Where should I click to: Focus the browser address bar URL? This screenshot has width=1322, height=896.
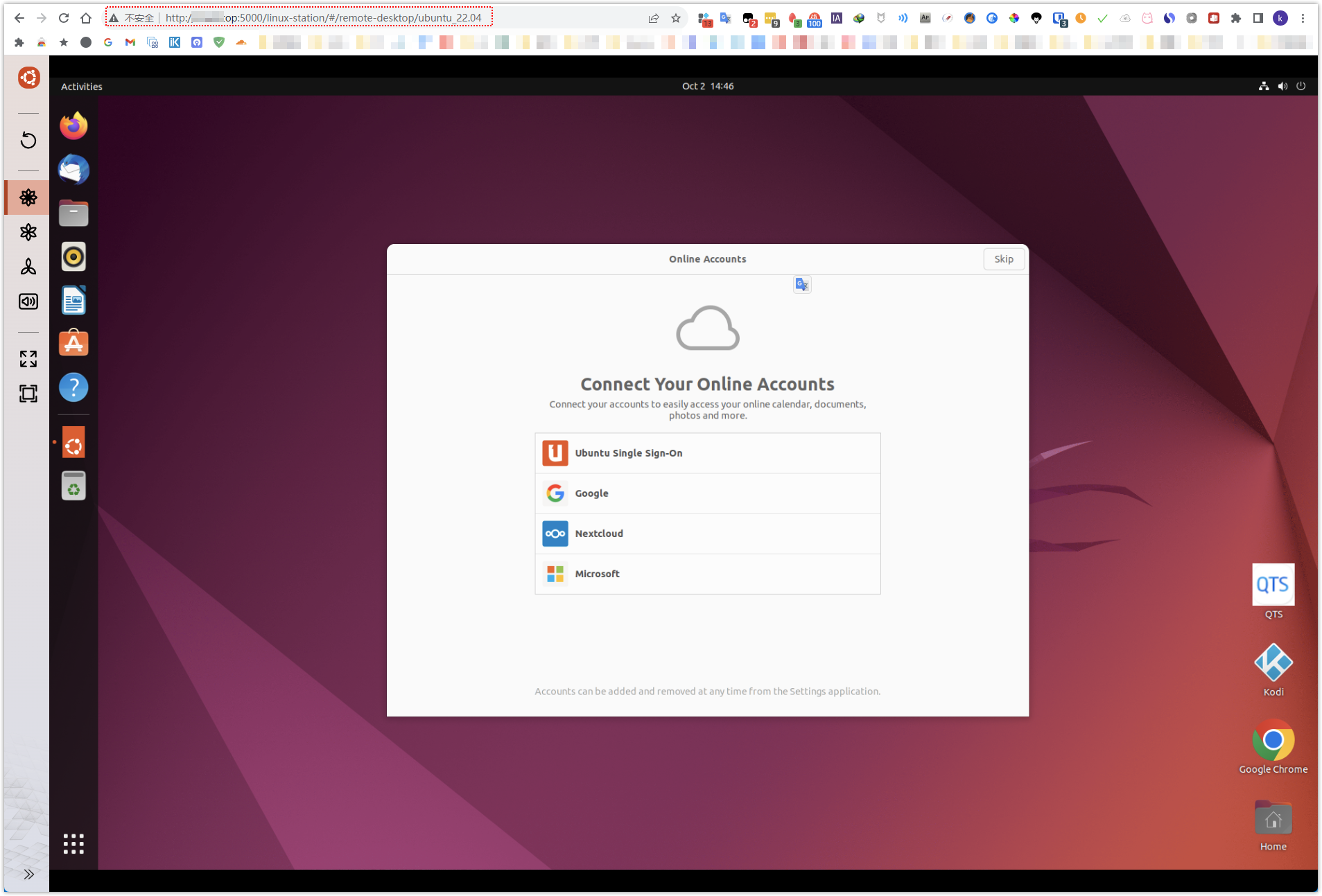[x=323, y=18]
